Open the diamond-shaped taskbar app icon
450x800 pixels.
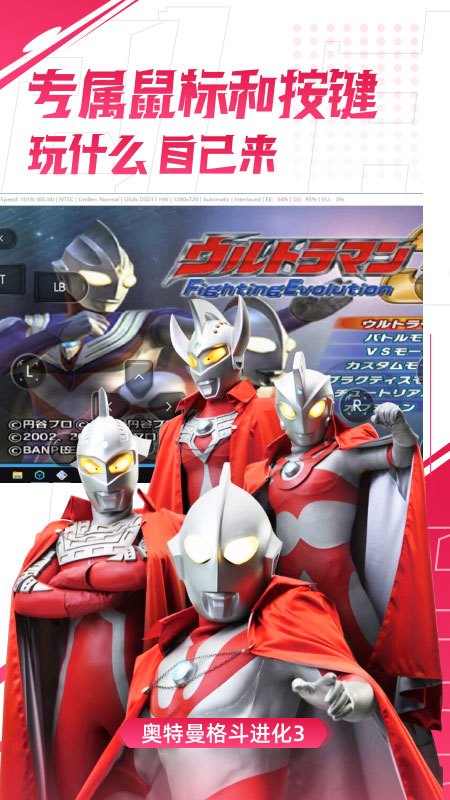coord(62,475)
